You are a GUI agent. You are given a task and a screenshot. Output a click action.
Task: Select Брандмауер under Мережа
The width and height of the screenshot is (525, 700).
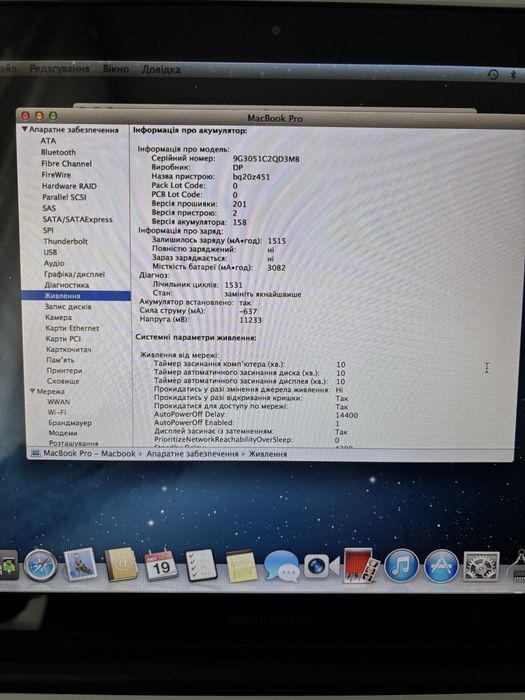click(x=70, y=423)
